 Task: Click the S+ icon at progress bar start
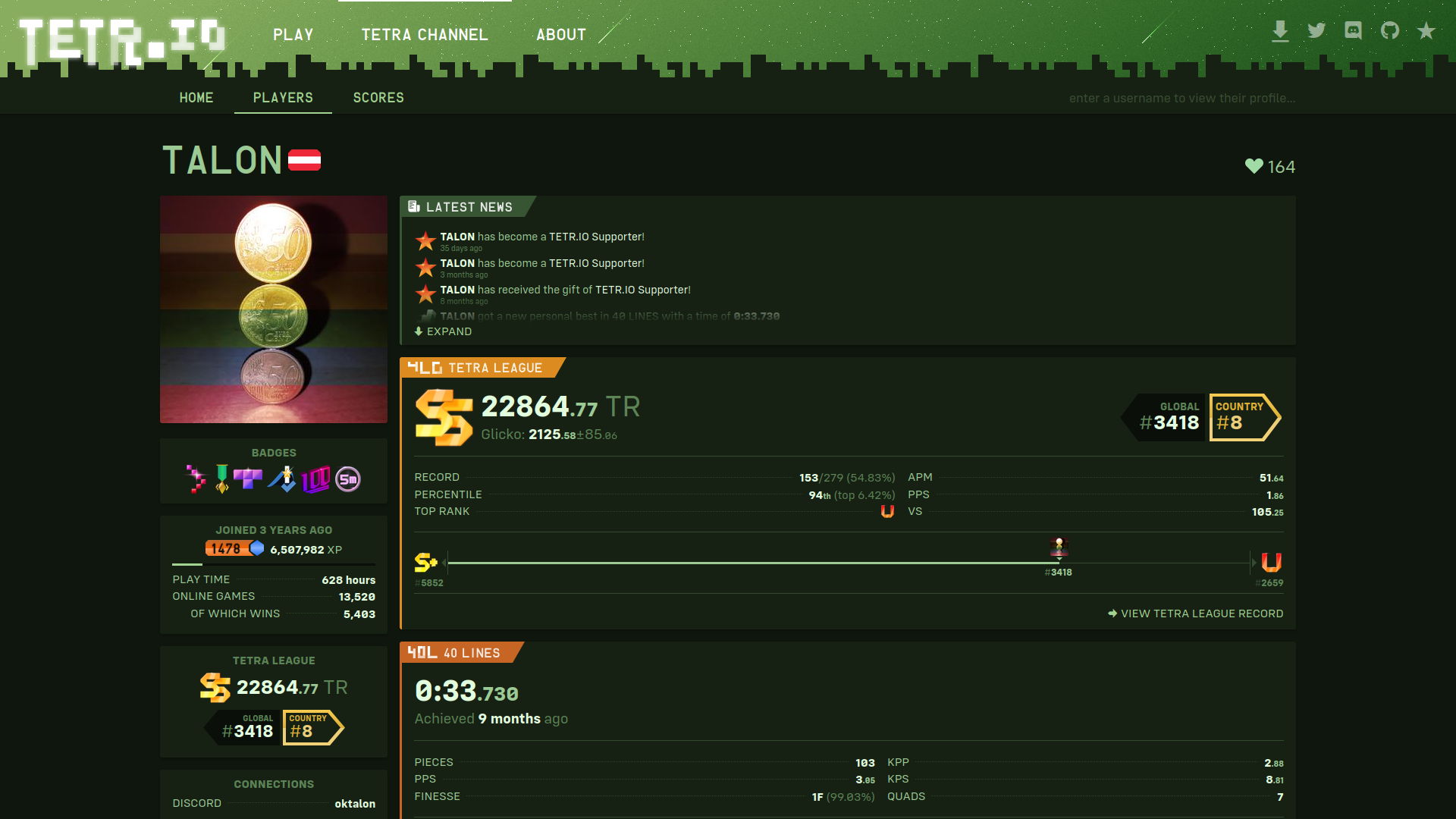coord(426,563)
